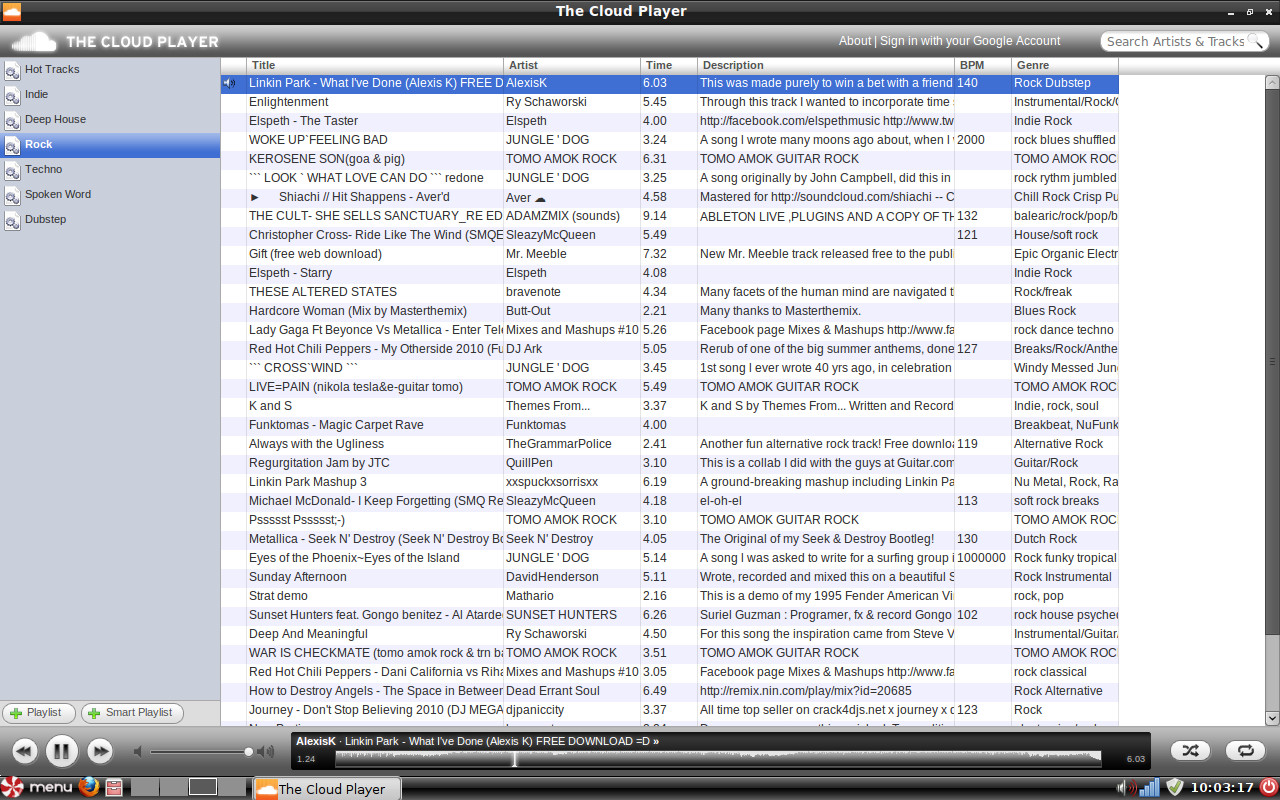The width and height of the screenshot is (1280, 800).
Task: Select the Rock playlist label
Action: tap(38, 145)
